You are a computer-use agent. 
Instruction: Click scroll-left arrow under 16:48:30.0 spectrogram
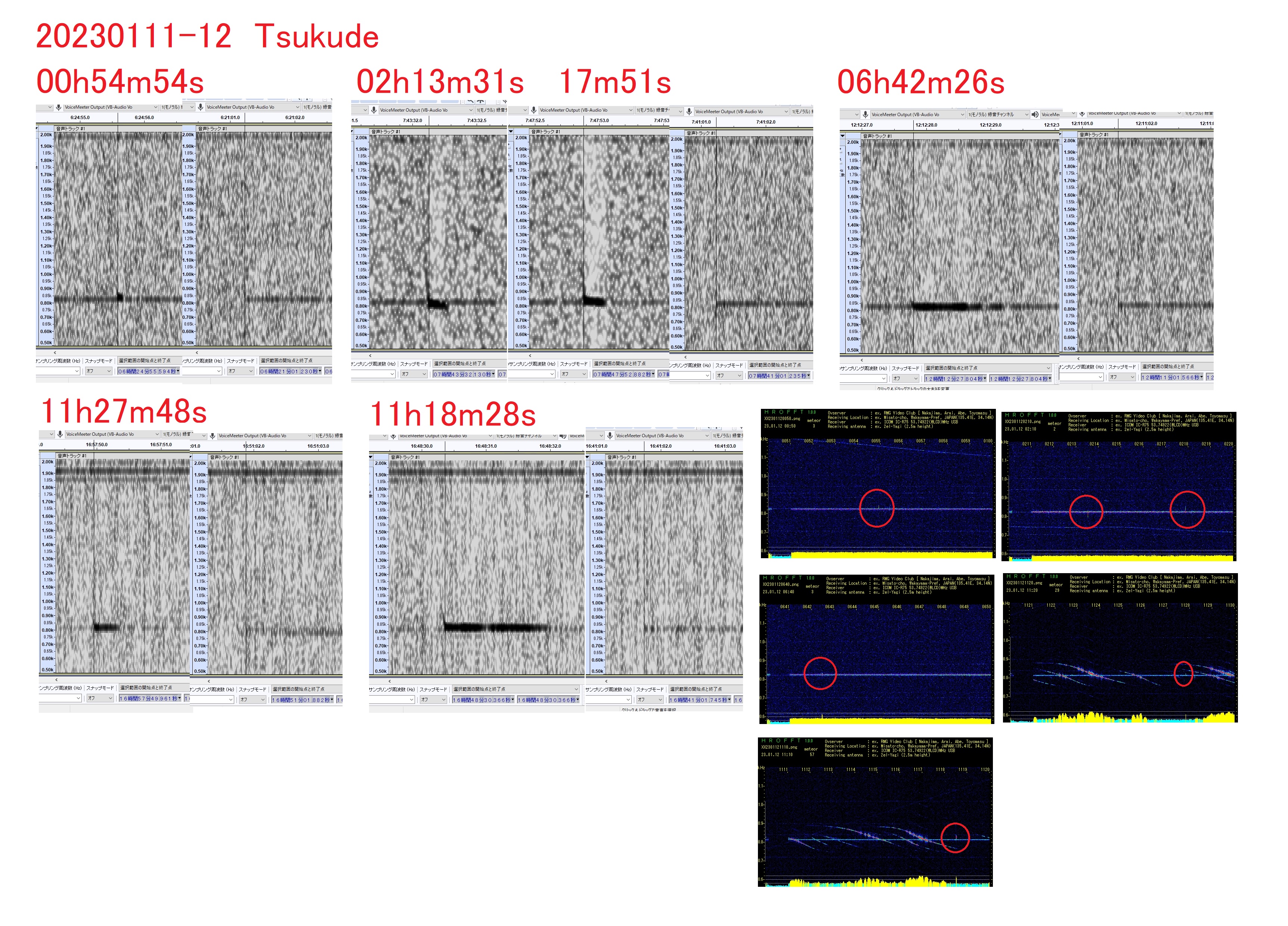[390, 681]
